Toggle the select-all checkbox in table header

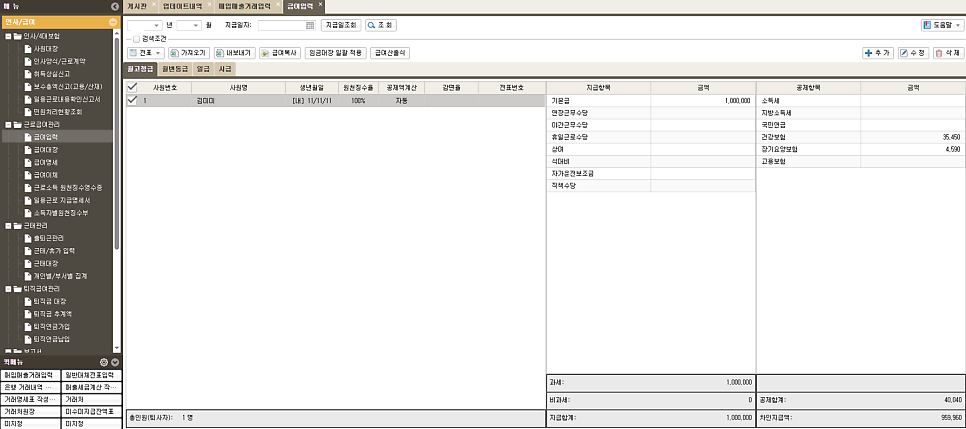point(132,88)
